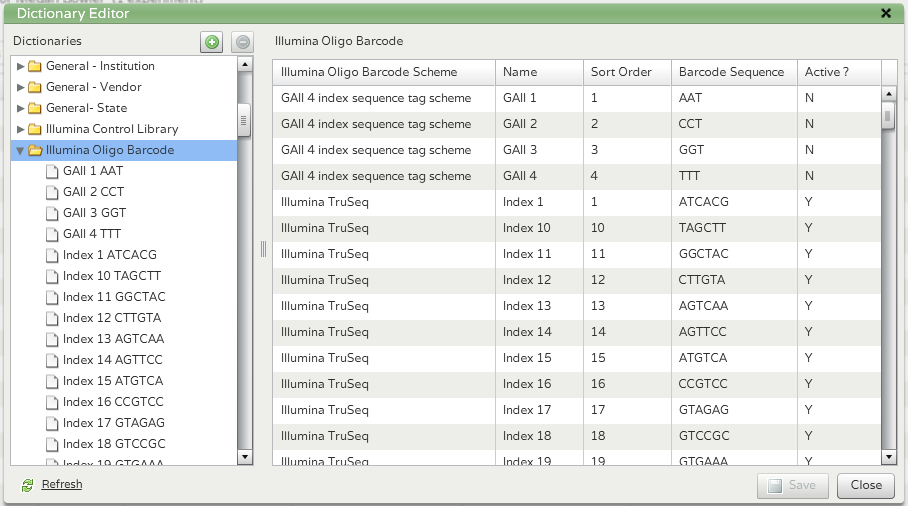Sort by the Illumina Oligo Barcode Scheme column

(x=383, y=72)
